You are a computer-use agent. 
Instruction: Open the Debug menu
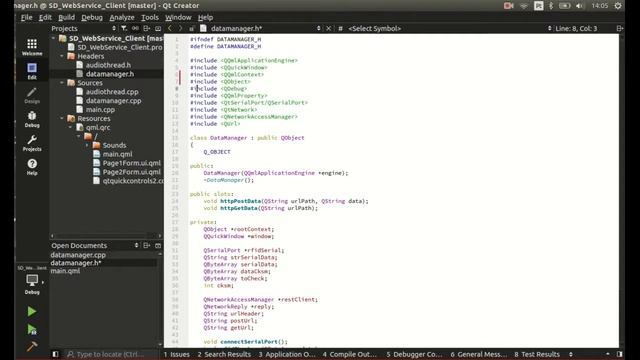(x=92, y=17)
